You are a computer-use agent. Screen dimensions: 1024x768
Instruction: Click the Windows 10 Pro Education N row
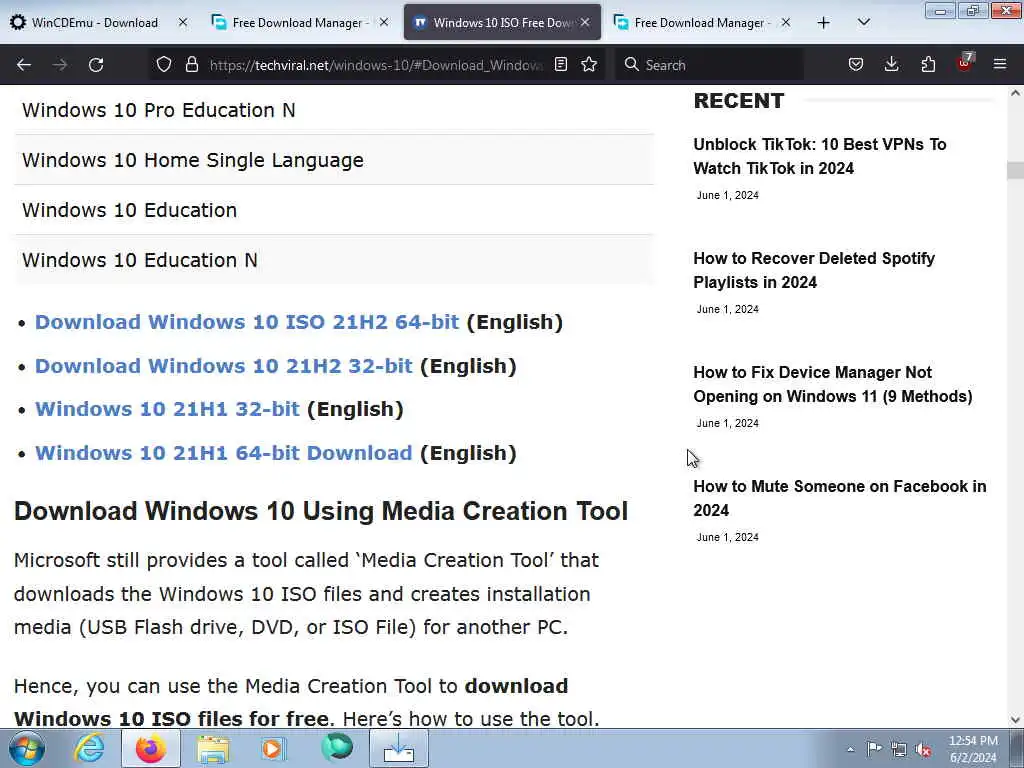334,110
